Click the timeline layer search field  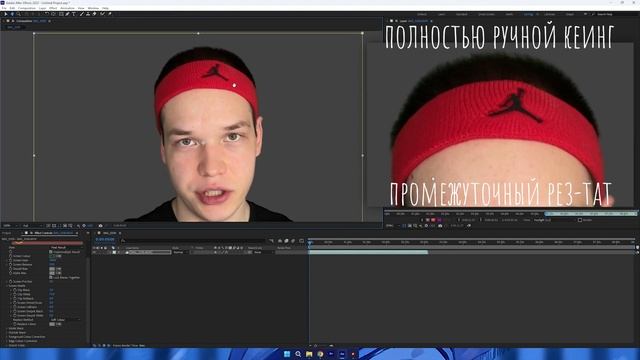(194, 241)
